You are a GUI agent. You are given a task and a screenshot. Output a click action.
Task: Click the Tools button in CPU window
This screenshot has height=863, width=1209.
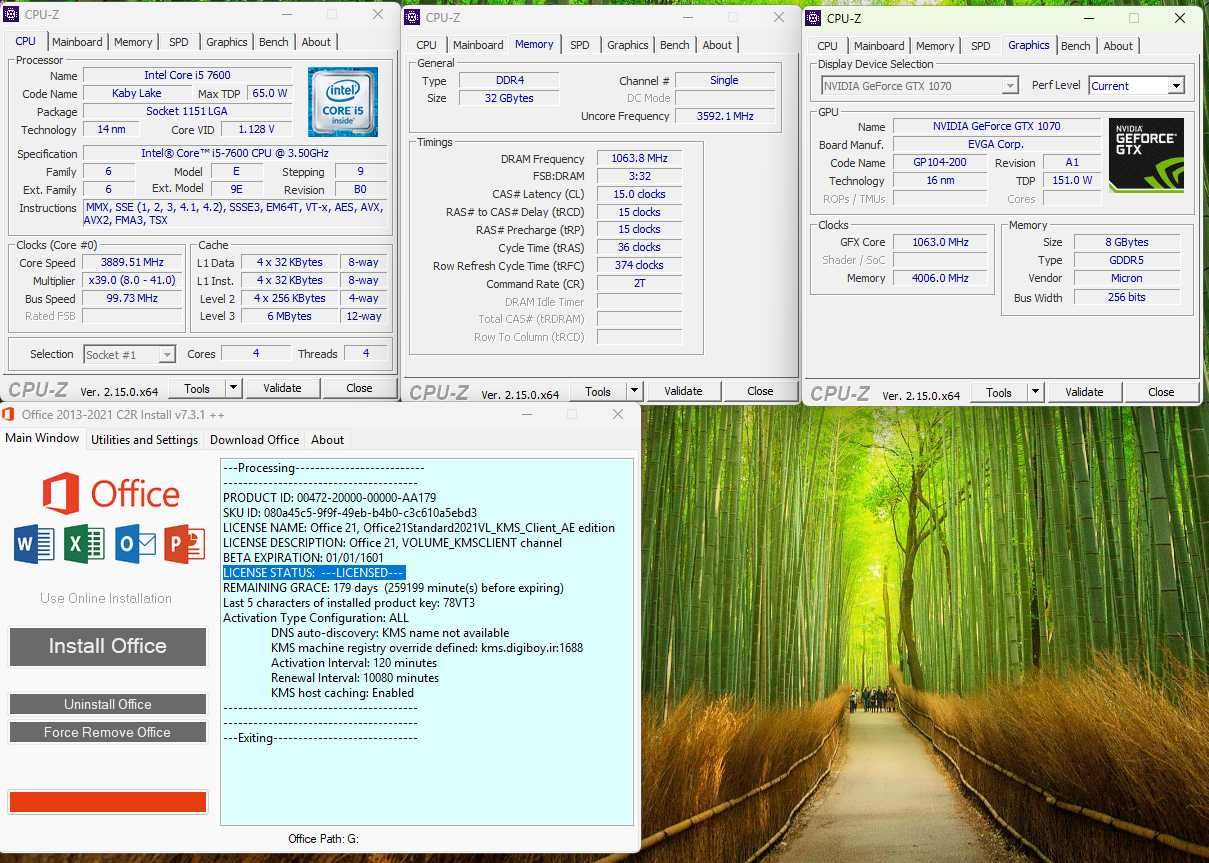point(197,388)
